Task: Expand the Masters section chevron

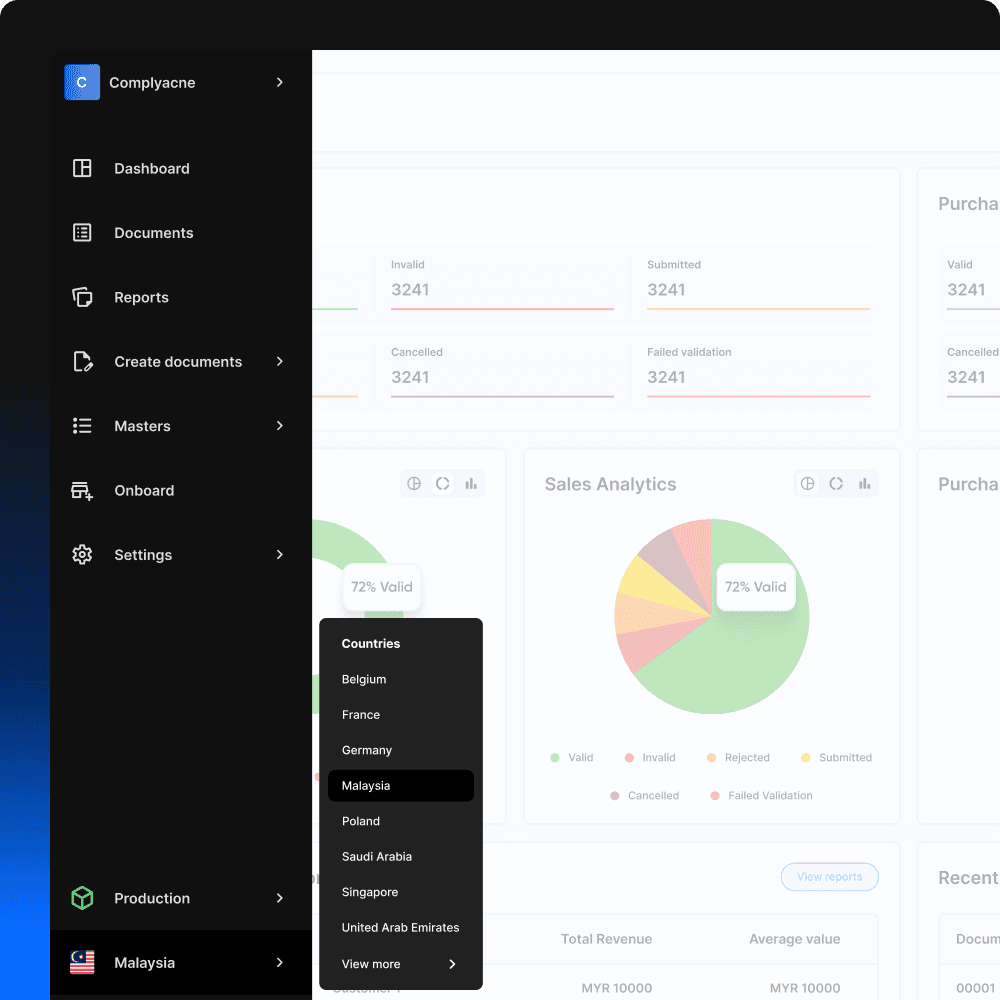Action: coord(281,426)
